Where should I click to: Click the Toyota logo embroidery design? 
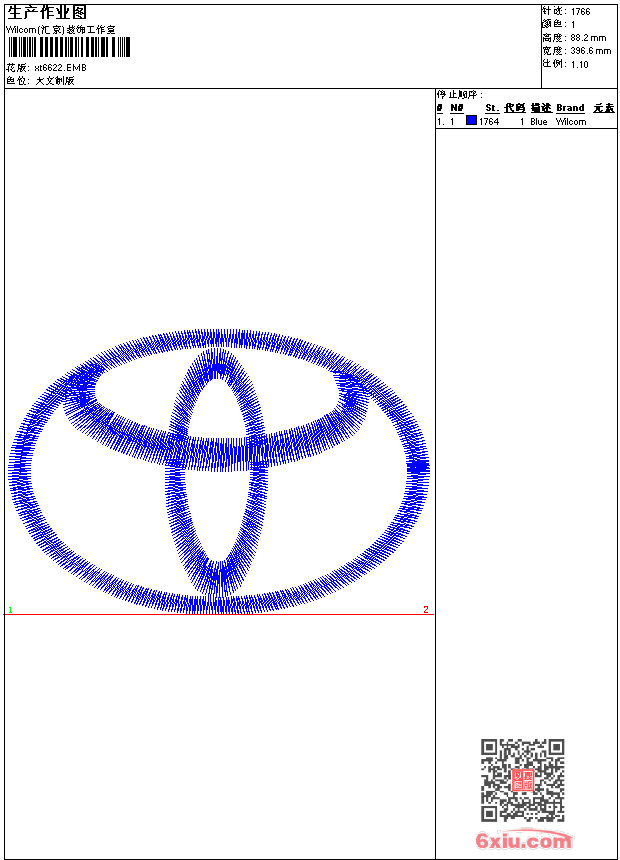pyautogui.click(x=219, y=470)
